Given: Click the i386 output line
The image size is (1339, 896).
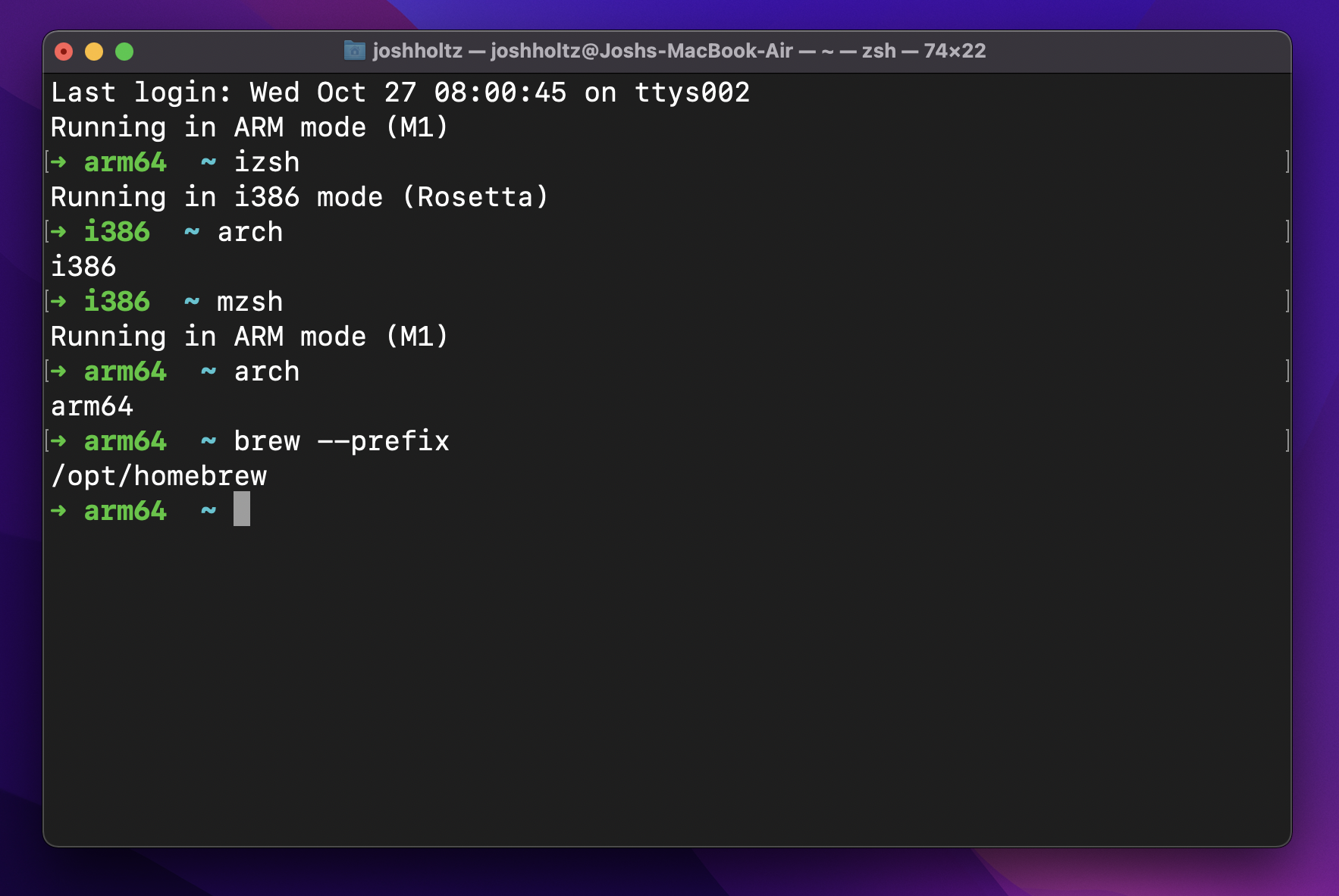Looking at the screenshot, I should click(x=83, y=266).
